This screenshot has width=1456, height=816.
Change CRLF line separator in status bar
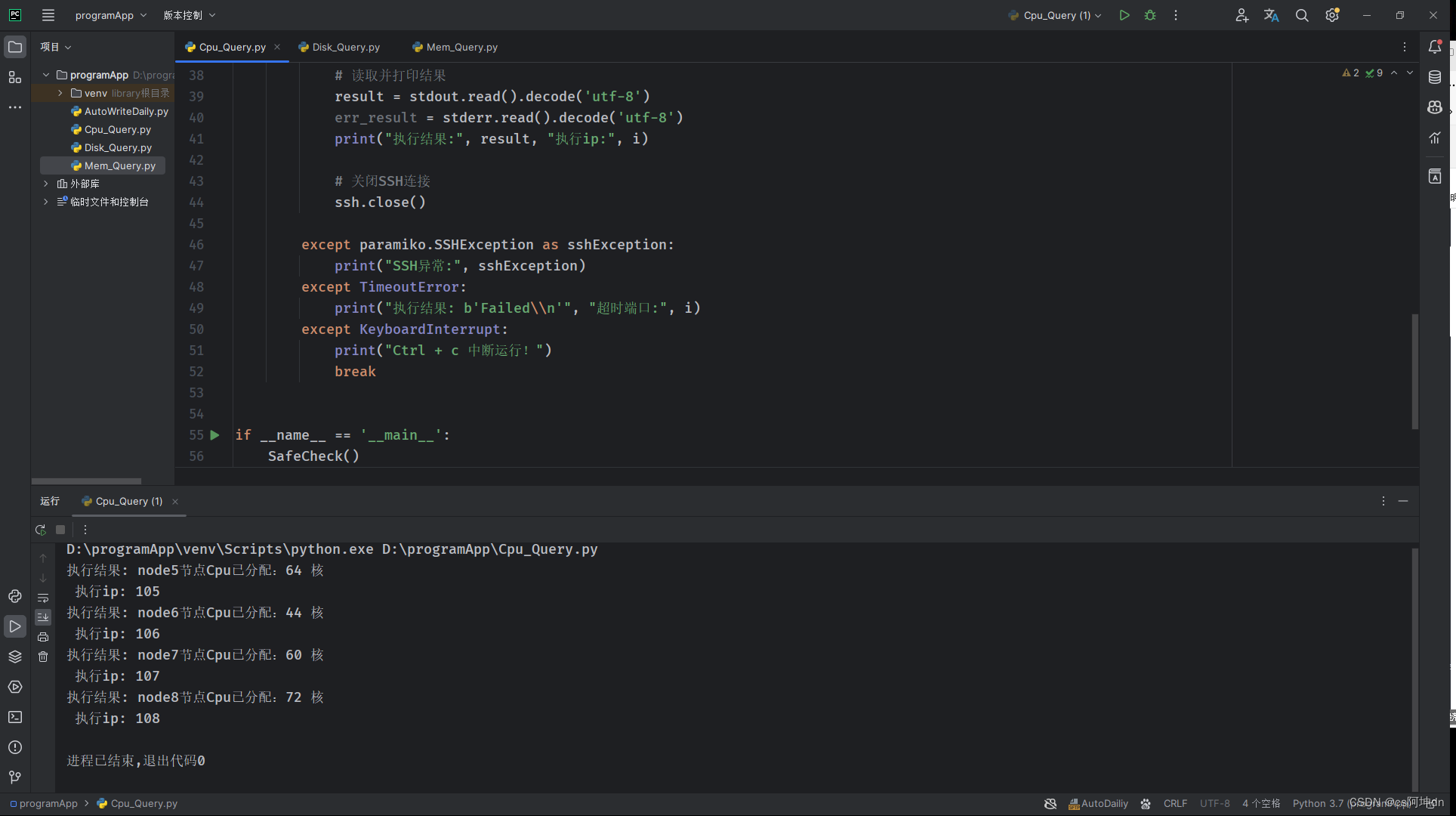(x=1175, y=803)
